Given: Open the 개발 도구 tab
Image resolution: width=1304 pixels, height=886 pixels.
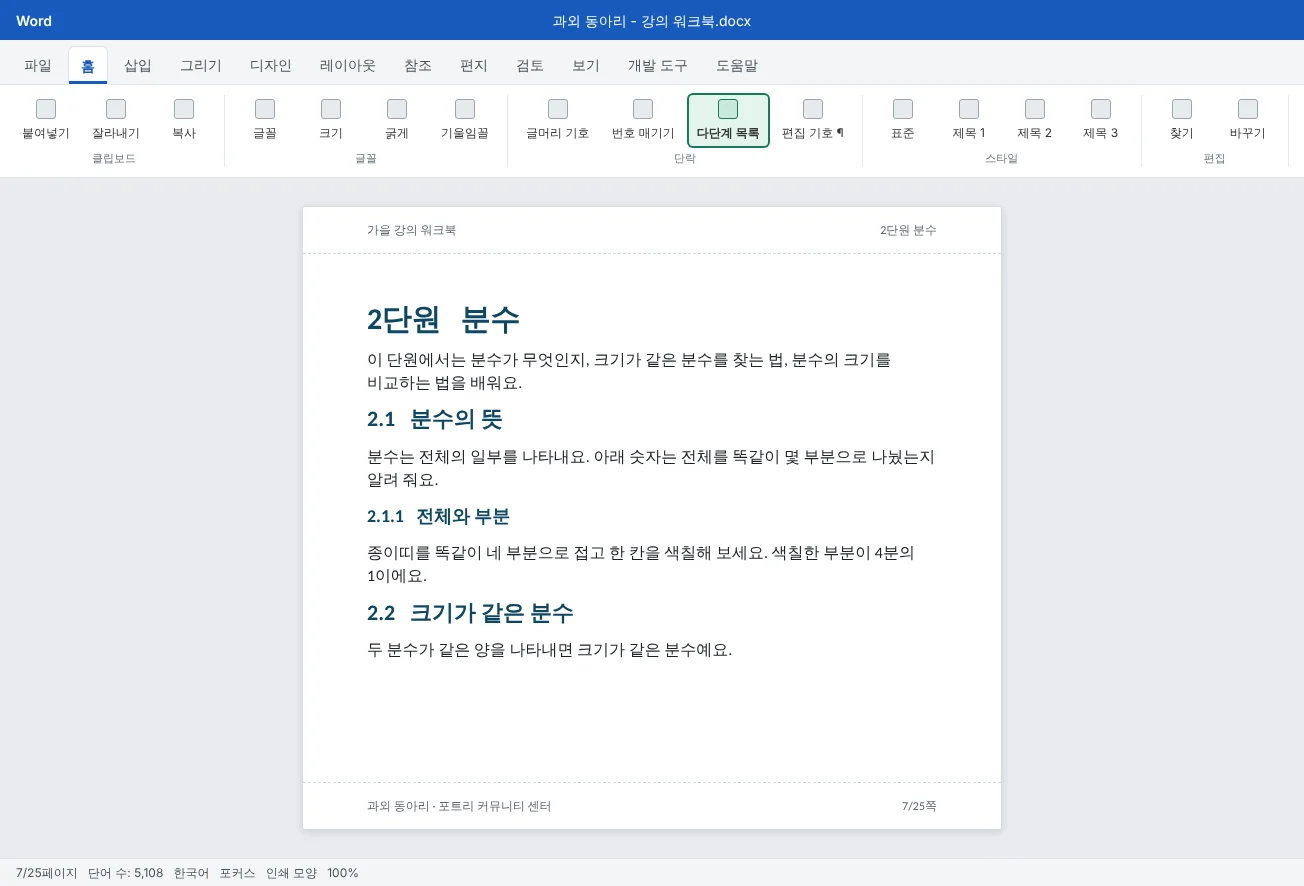Looking at the screenshot, I should click(658, 66).
